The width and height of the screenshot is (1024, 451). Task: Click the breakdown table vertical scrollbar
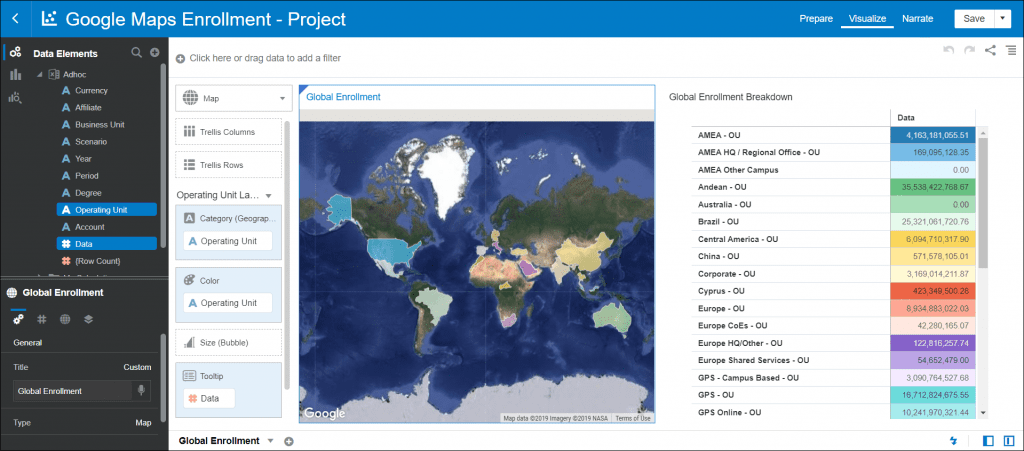click(983, 202)
